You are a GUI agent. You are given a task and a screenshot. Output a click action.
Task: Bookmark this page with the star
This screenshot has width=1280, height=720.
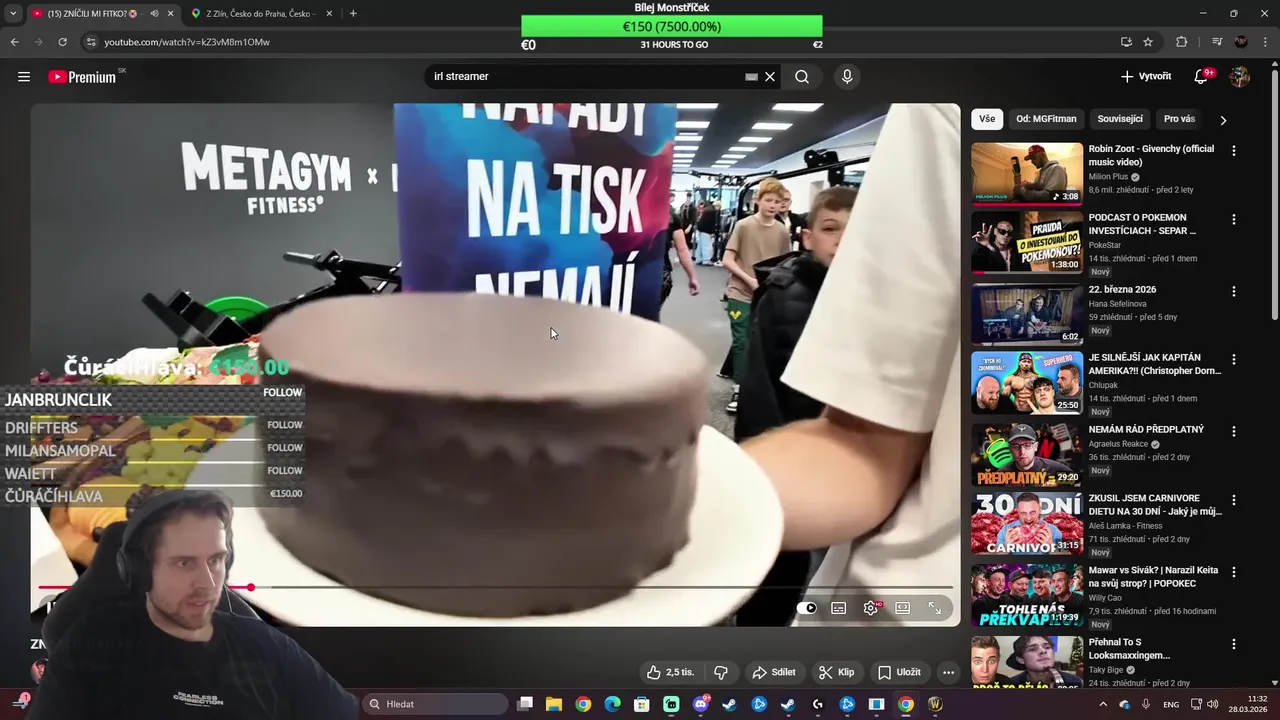click(1148, 42)
